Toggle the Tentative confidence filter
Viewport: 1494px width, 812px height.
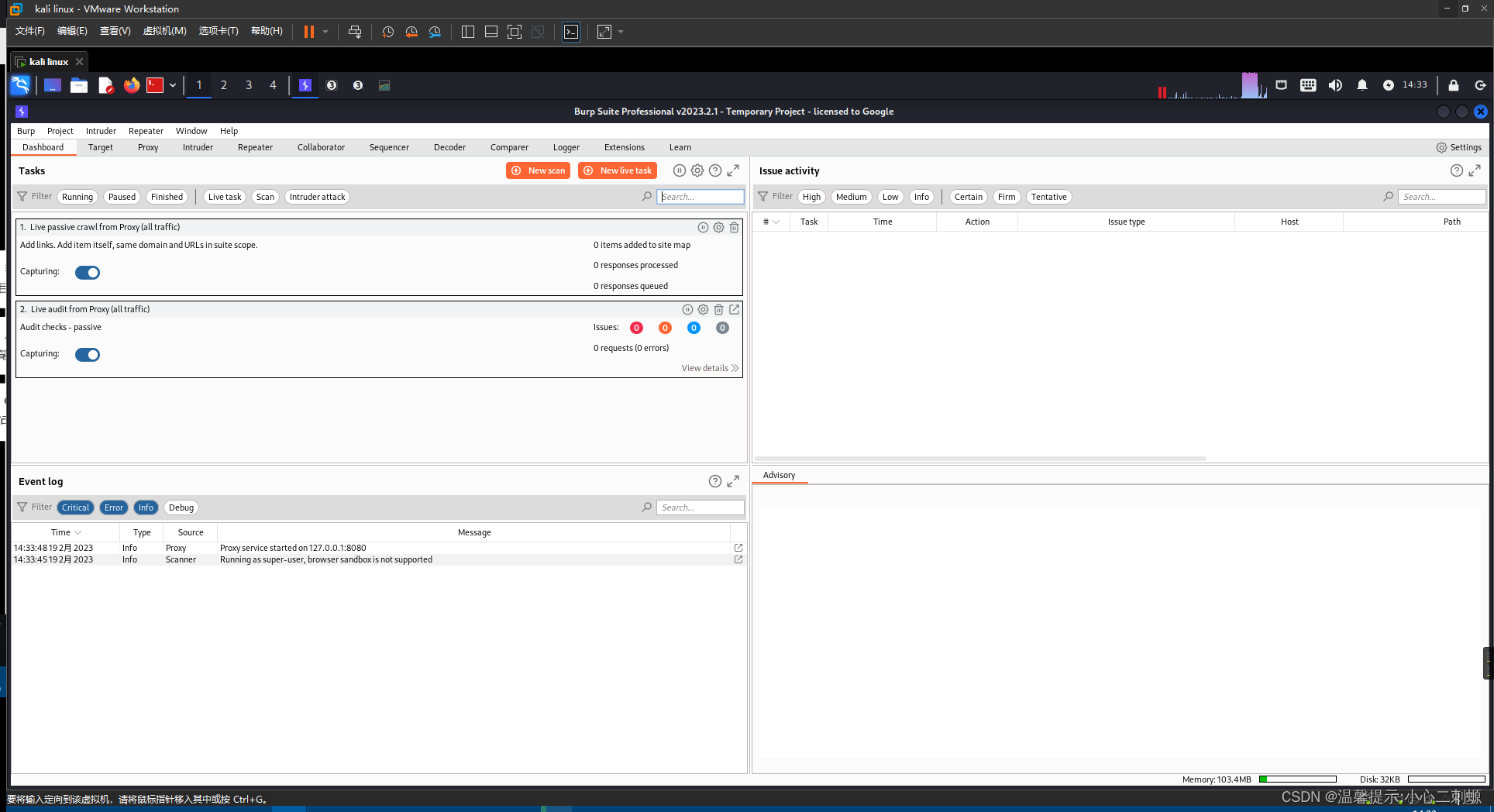tap(1048, 197)
